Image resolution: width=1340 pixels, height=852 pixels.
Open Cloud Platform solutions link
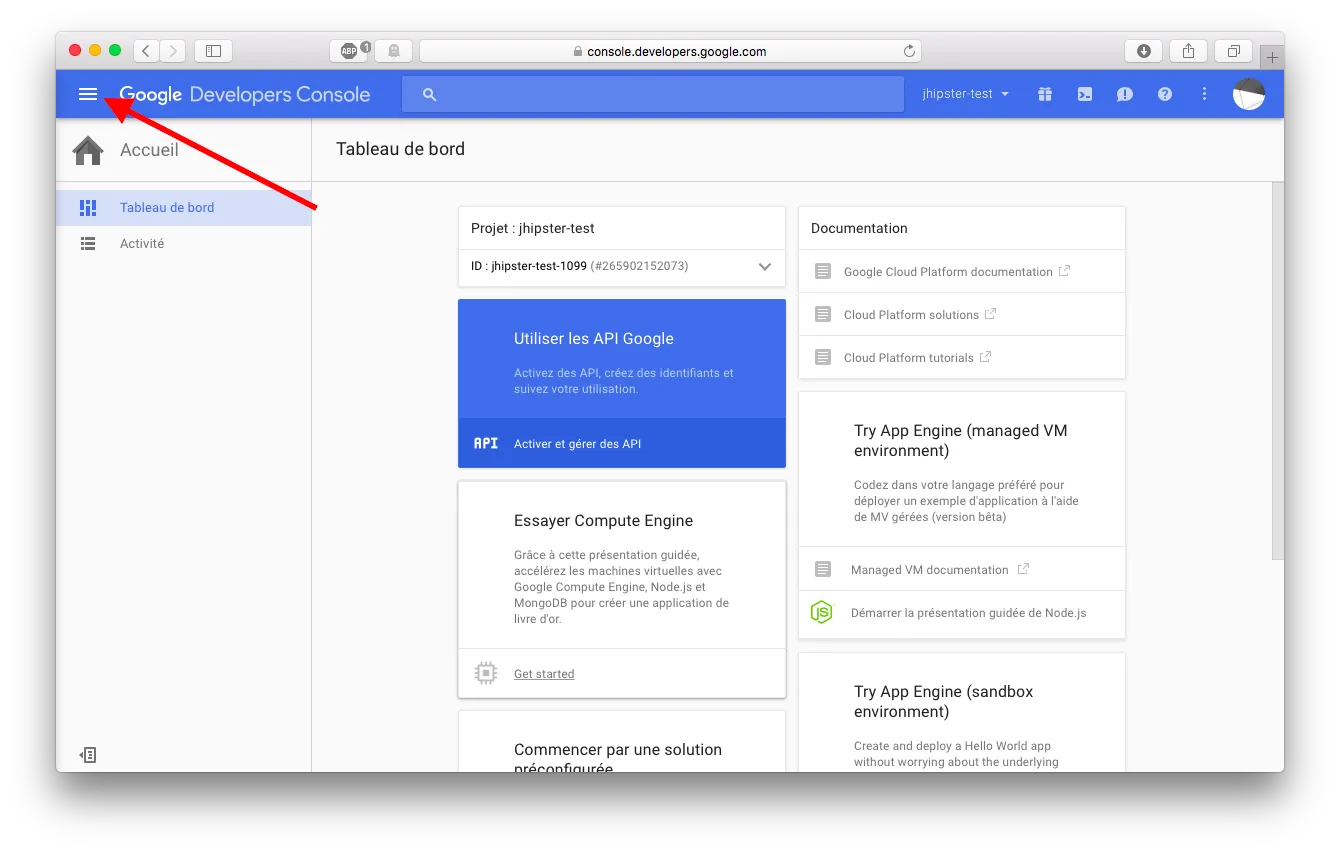911,315
